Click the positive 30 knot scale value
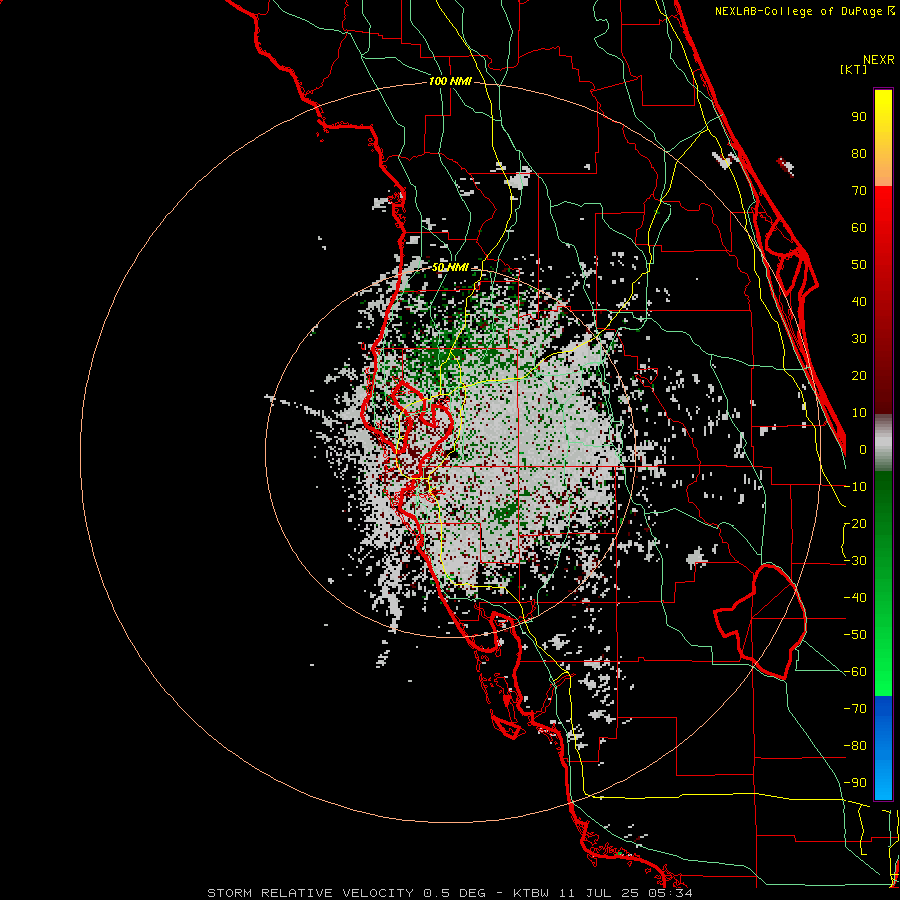900x900 pixels. [x=859, y=339]
